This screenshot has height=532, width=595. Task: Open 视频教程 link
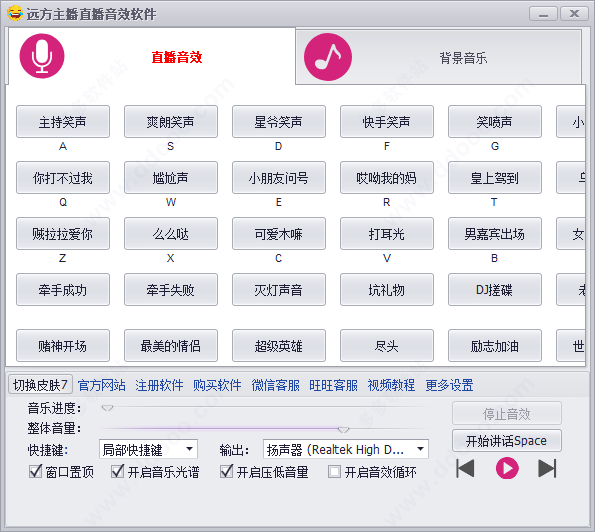coord(391,385)
